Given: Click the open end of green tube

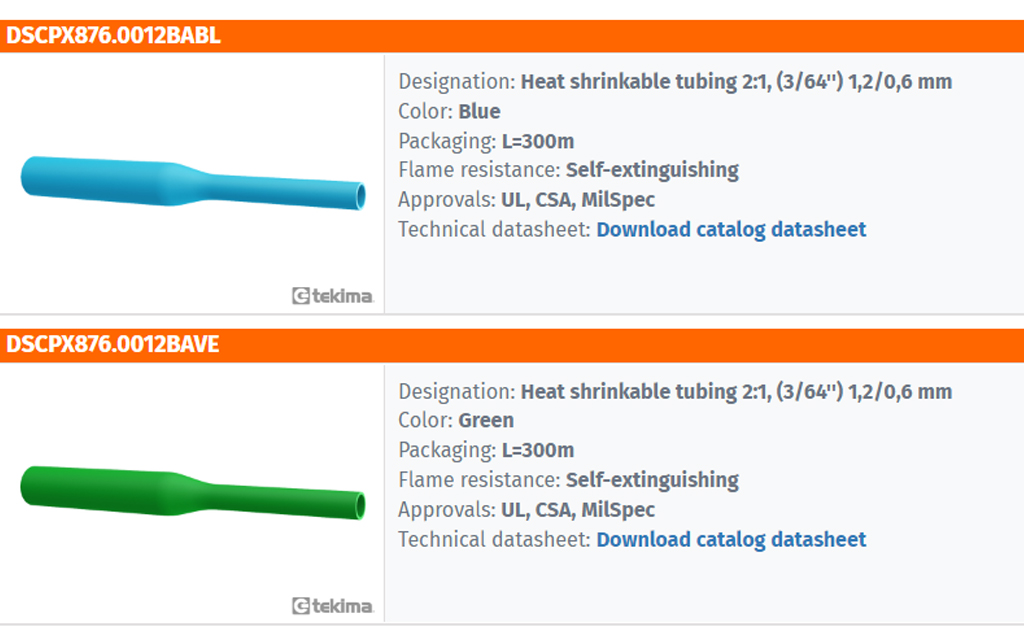Looking at the screenshot, I should tap(360, 506).
